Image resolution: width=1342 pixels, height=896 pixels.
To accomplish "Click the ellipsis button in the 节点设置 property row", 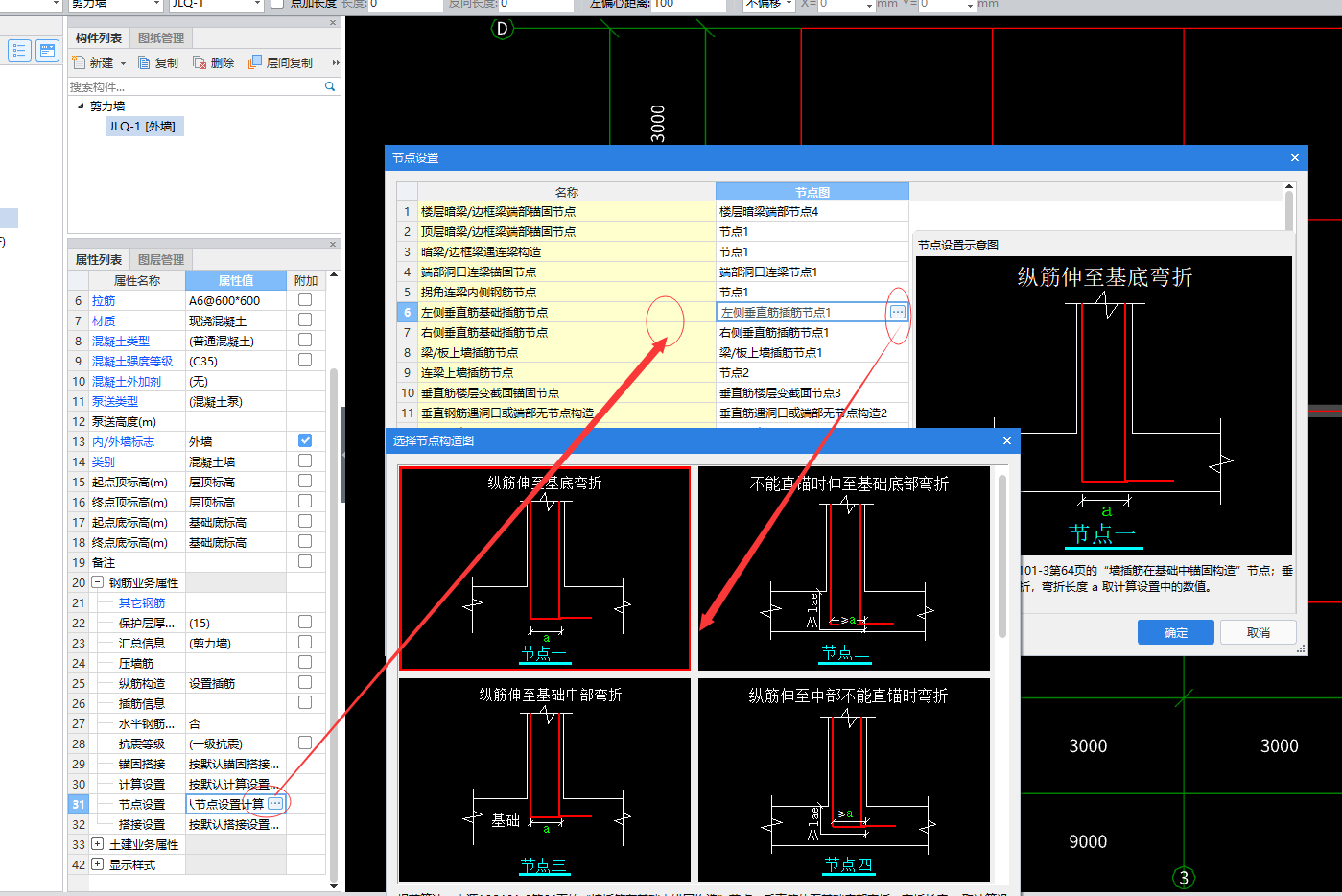I will pyautogui.click(x=275, y=803).
